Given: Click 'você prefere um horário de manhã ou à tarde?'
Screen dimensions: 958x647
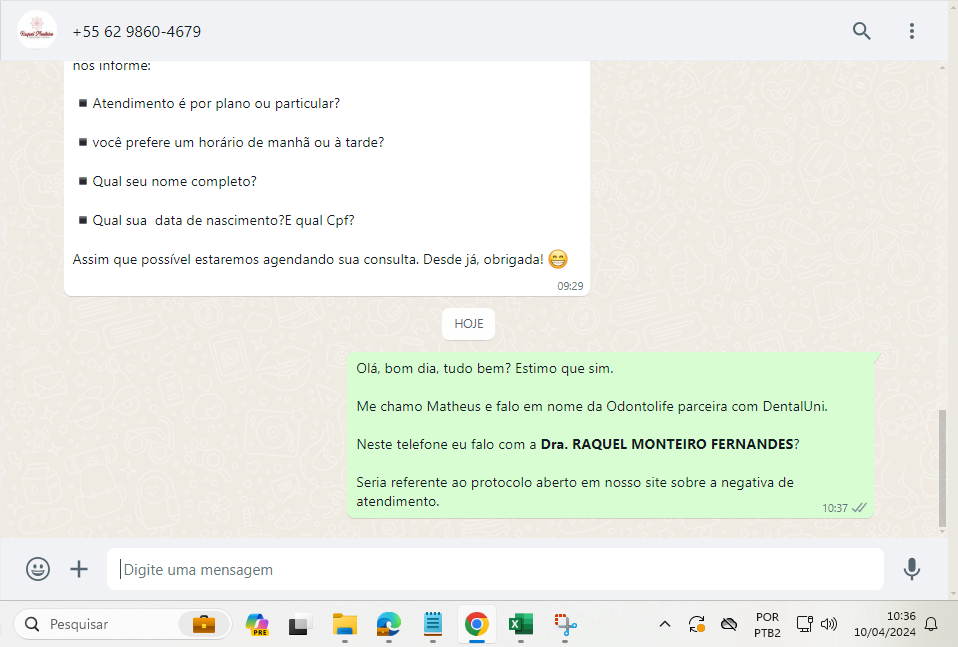Looking at the screenshot, I should point(238,142).
